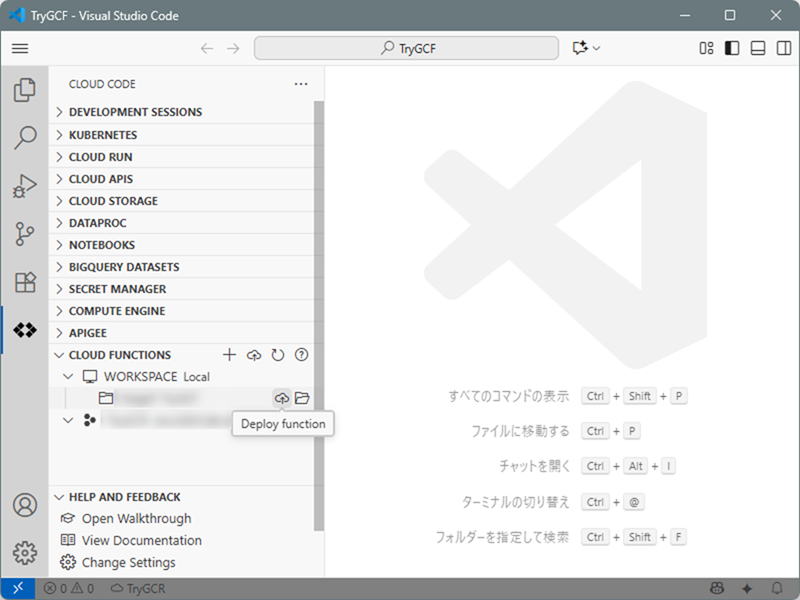
Task: Expand the Cloud APIs section
Action: click(181, 179)
